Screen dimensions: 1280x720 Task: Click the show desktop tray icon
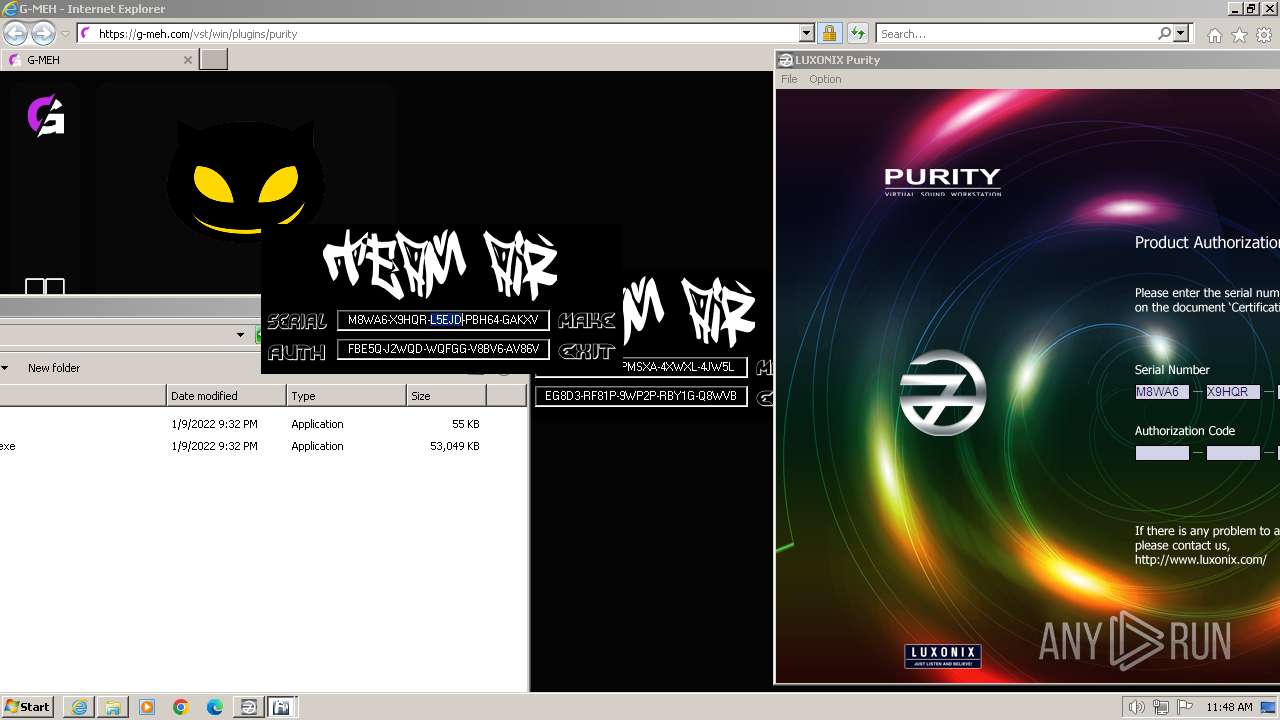[1268, 707]
